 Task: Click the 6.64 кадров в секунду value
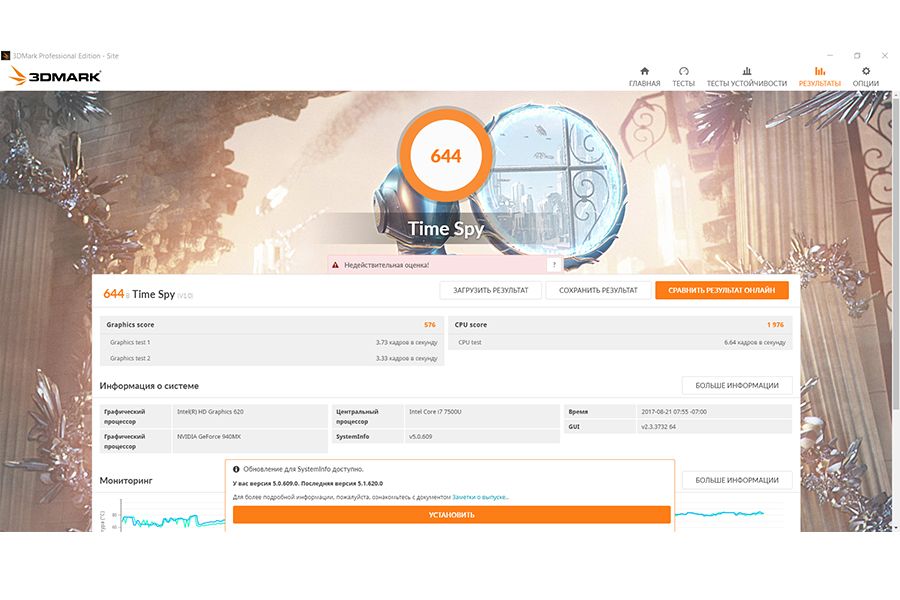pyautogui.click(x=755, y=342)
